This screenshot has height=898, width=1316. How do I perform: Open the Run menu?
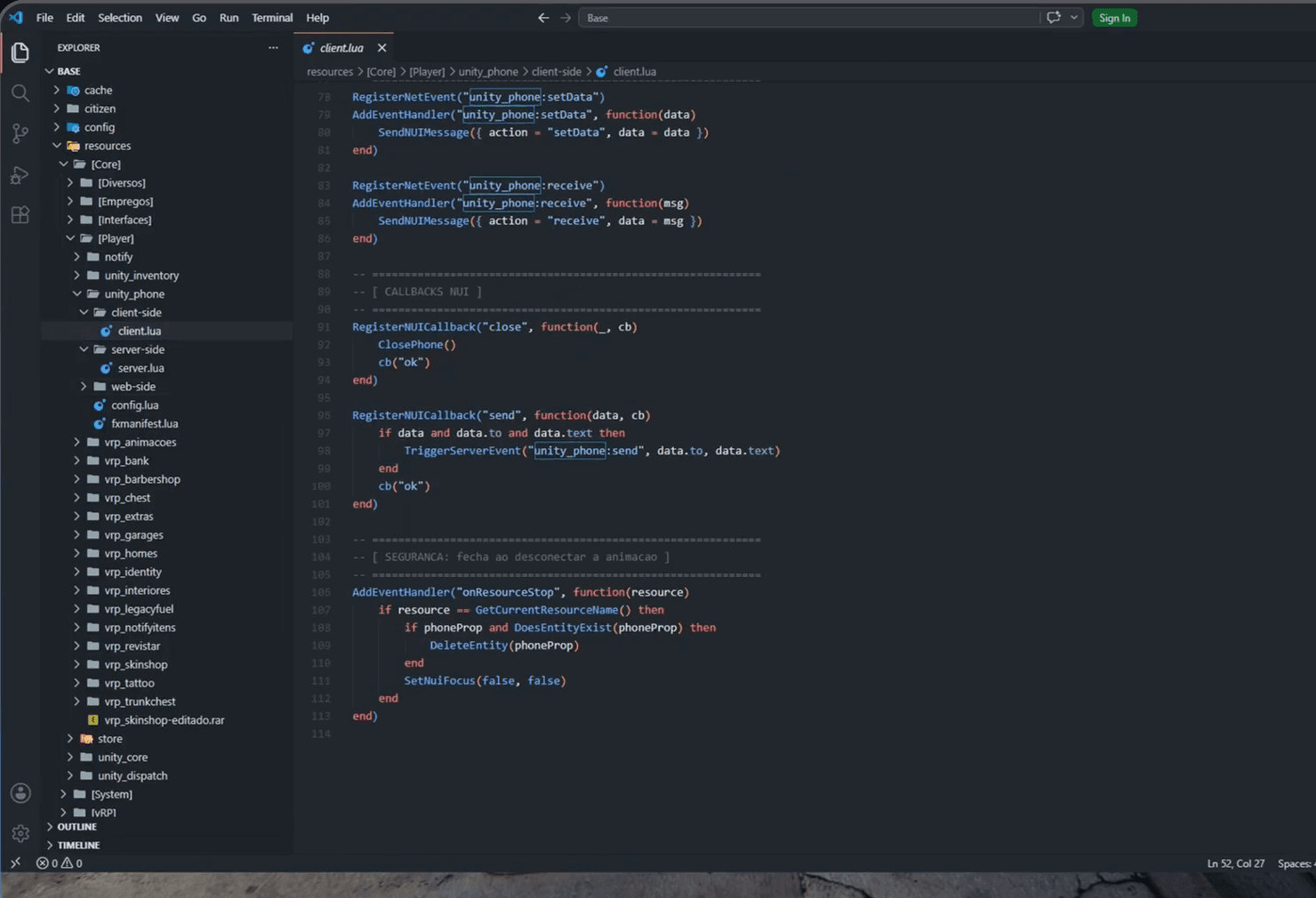point(229,18)
